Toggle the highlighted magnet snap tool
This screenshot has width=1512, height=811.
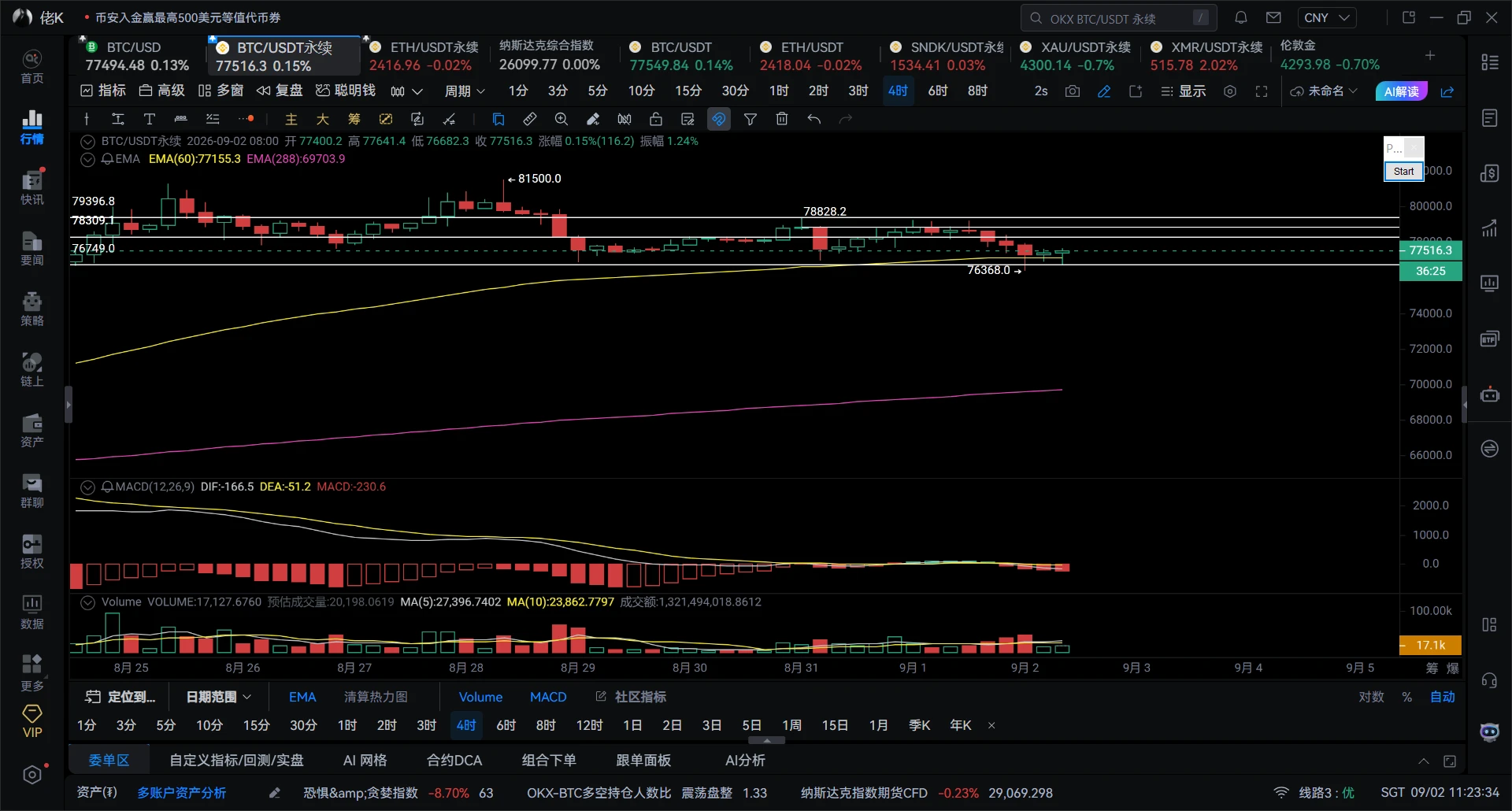click(719, 119)
